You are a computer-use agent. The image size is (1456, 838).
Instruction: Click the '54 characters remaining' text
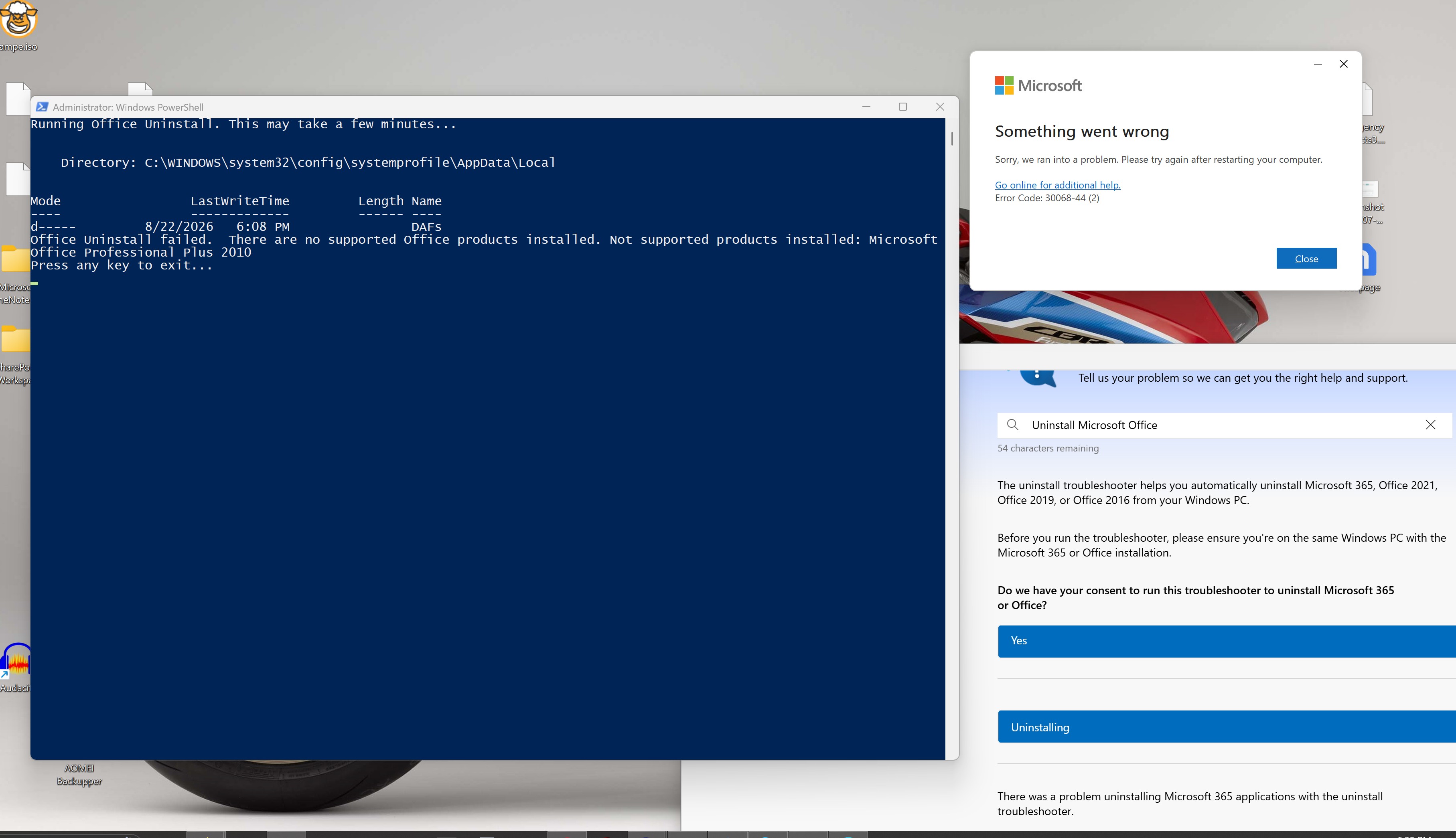[x=1048, y=448]
